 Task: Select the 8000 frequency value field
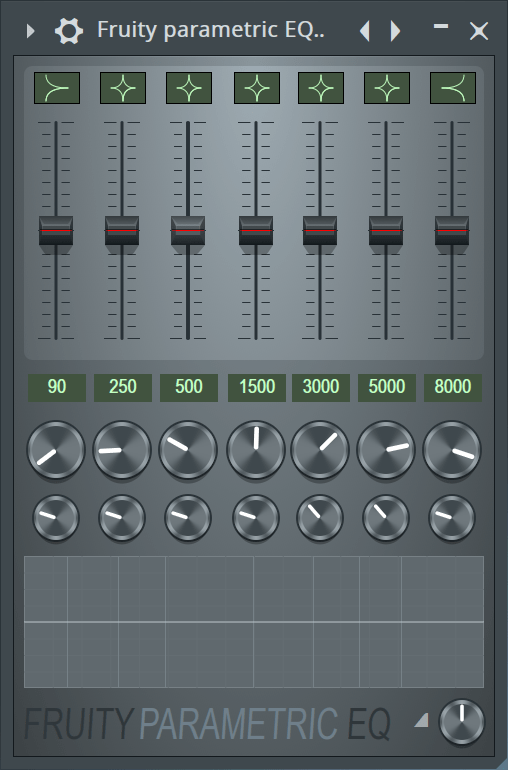pos(452,387)
